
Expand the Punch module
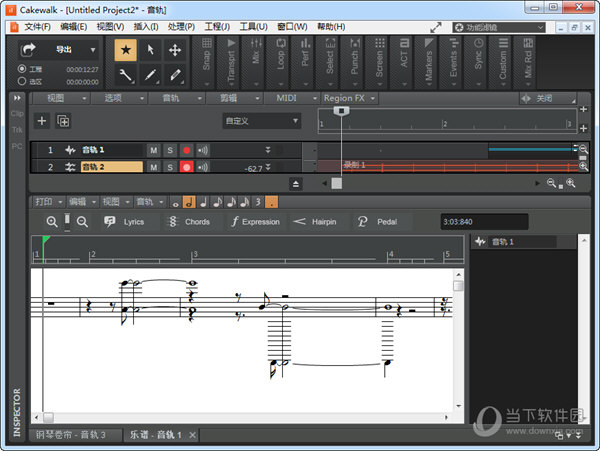(x=355, y=63)
